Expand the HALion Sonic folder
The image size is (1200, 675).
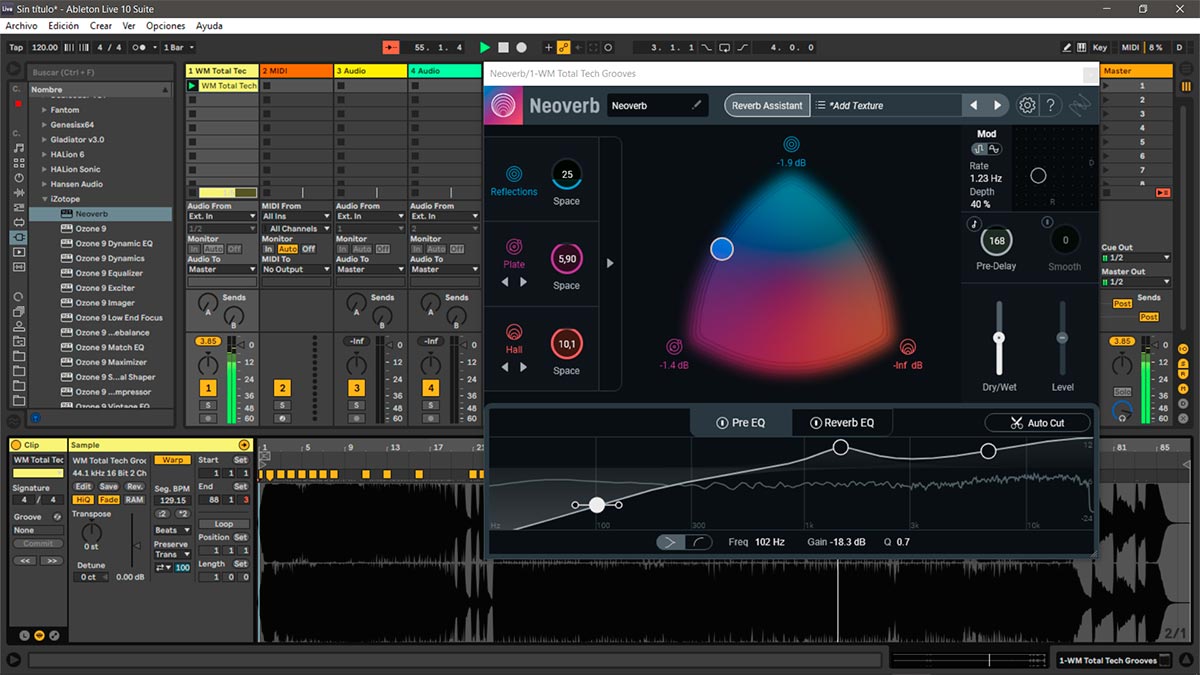click(45, 169)
